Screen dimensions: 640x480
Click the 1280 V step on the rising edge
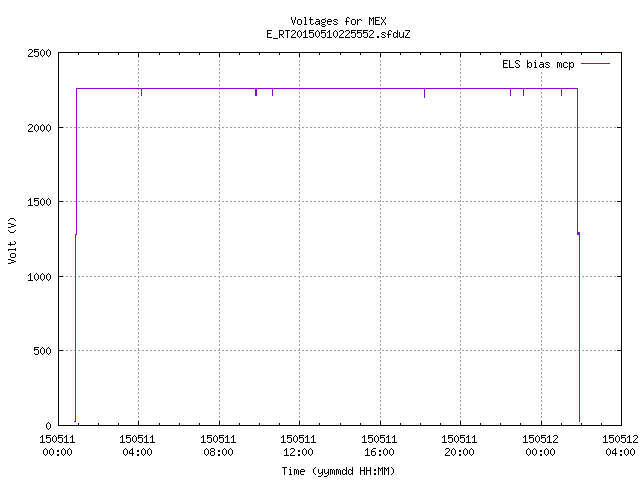tap(76, 234)
